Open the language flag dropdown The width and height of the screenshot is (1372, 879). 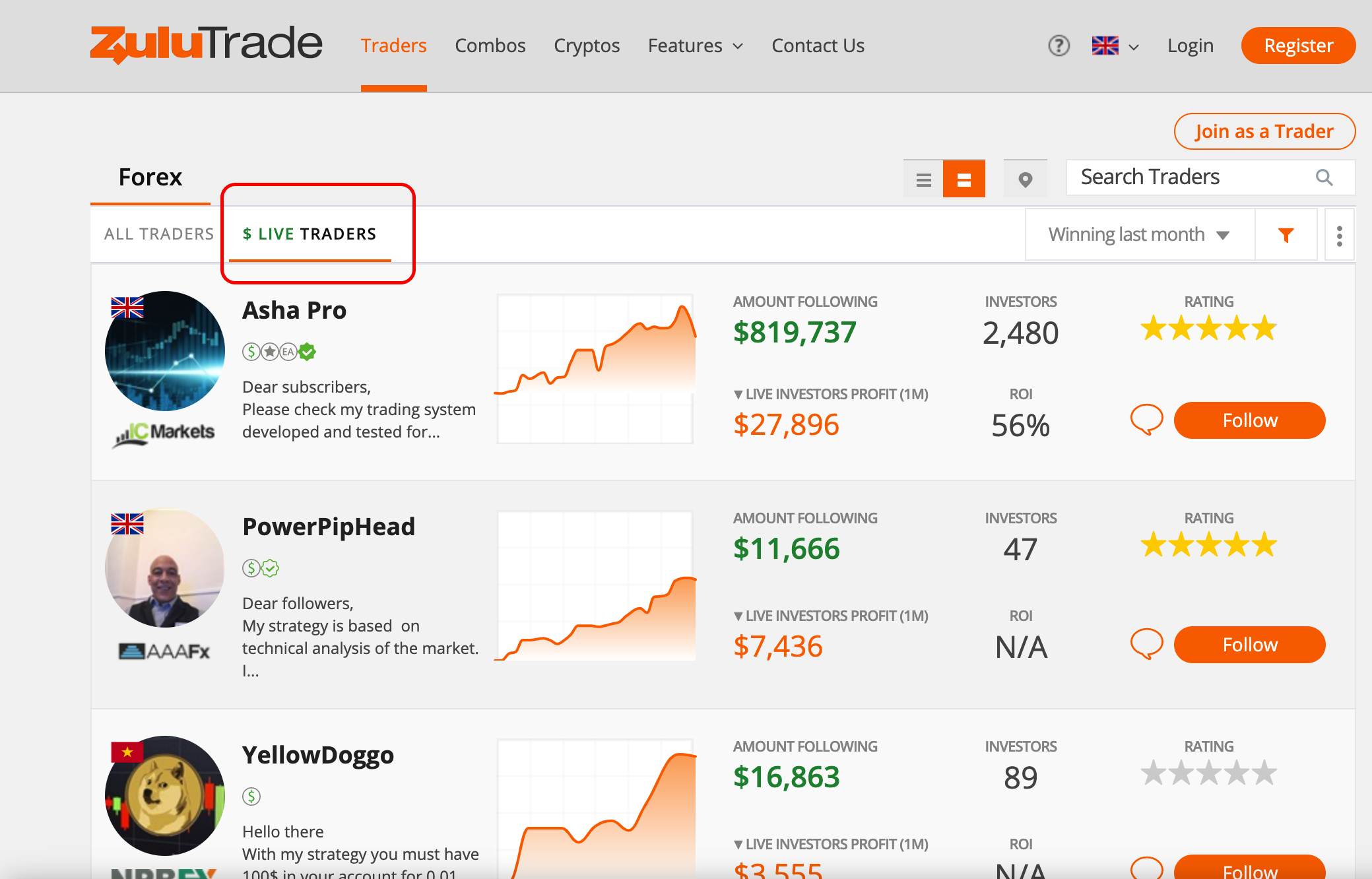coord(1115,46)
